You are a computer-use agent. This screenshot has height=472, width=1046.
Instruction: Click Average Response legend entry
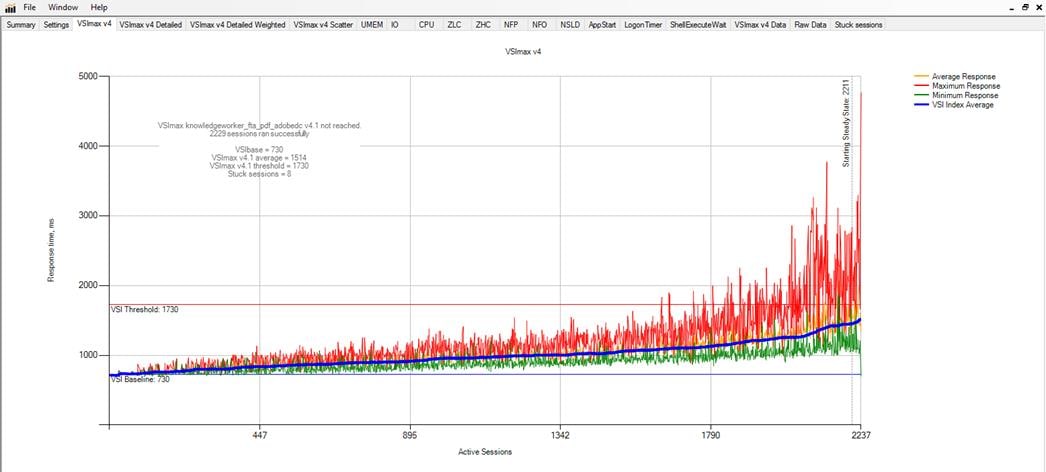point(955,77)
